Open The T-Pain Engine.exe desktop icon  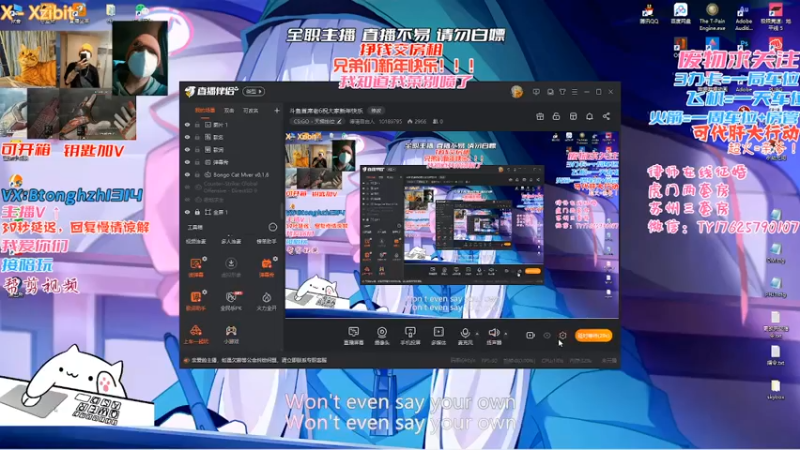[x=712, y=16]
